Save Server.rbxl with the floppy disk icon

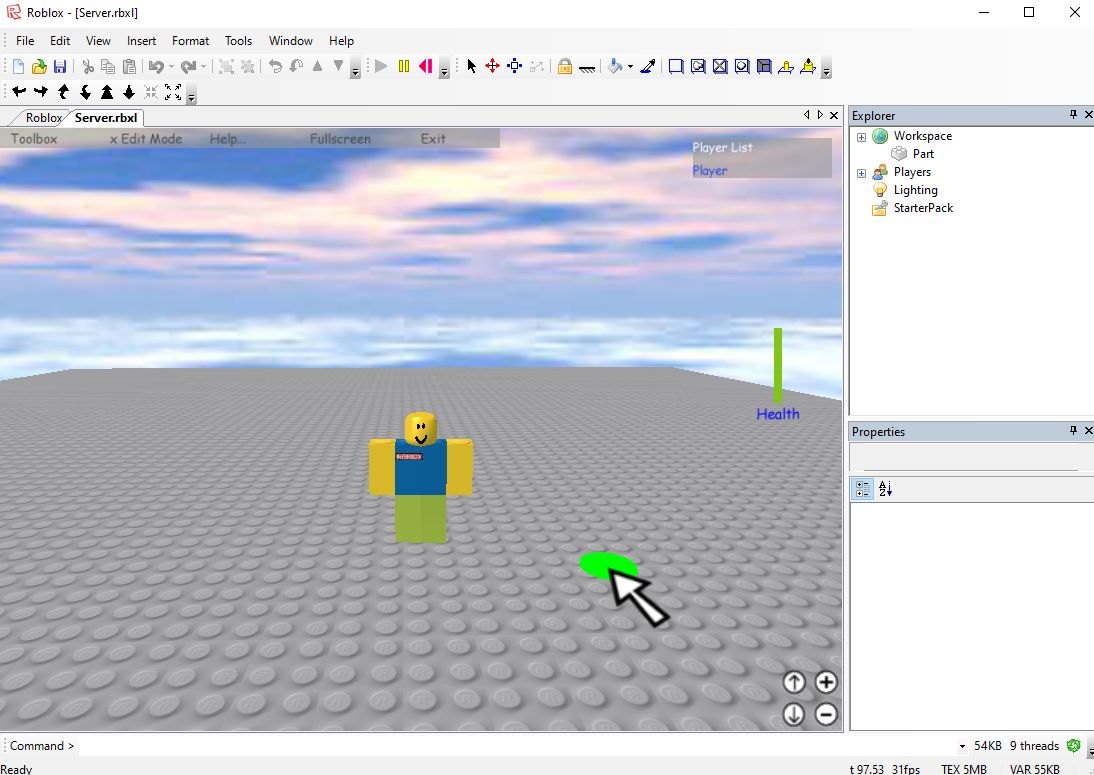point(60,66)
